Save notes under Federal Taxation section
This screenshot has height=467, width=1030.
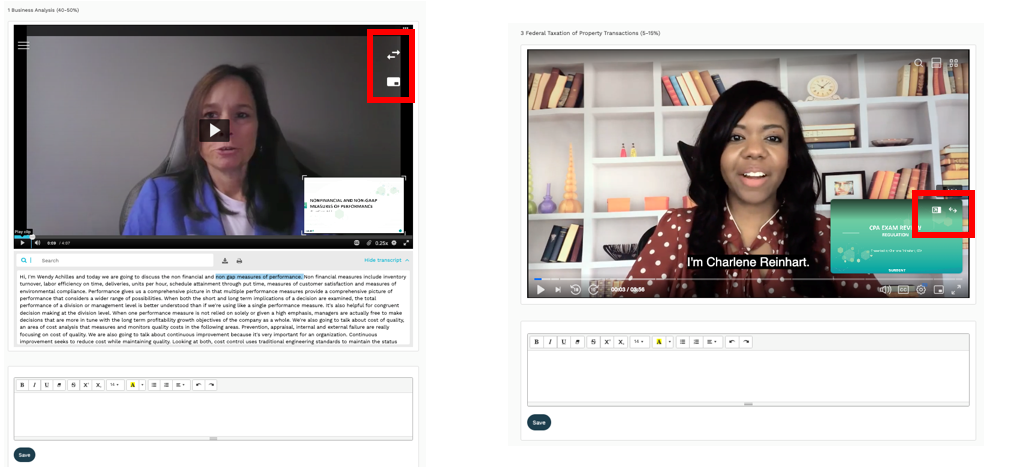tap(539, 422)
